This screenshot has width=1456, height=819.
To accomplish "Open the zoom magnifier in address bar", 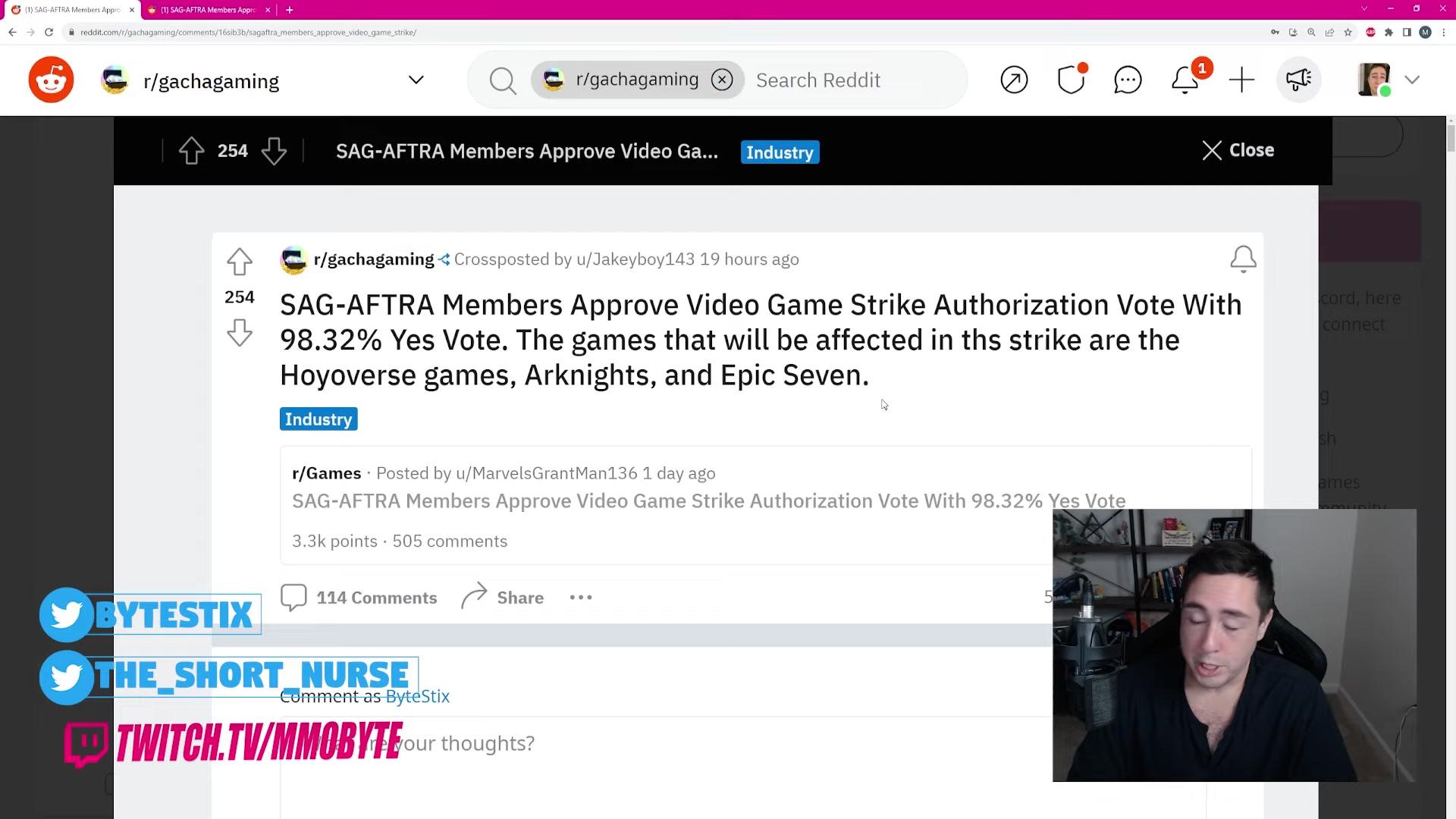I will tap(1311, 32).
